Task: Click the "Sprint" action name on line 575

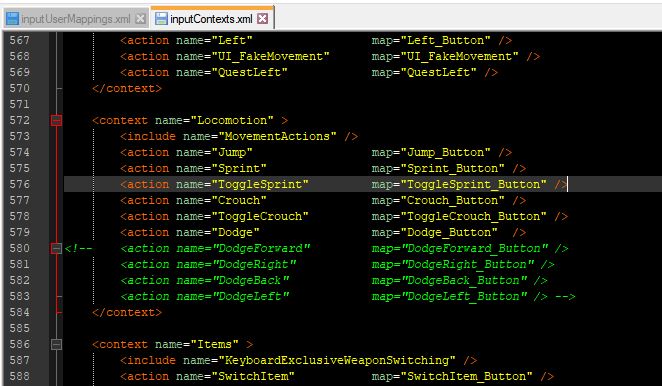Action: (239, 169)
